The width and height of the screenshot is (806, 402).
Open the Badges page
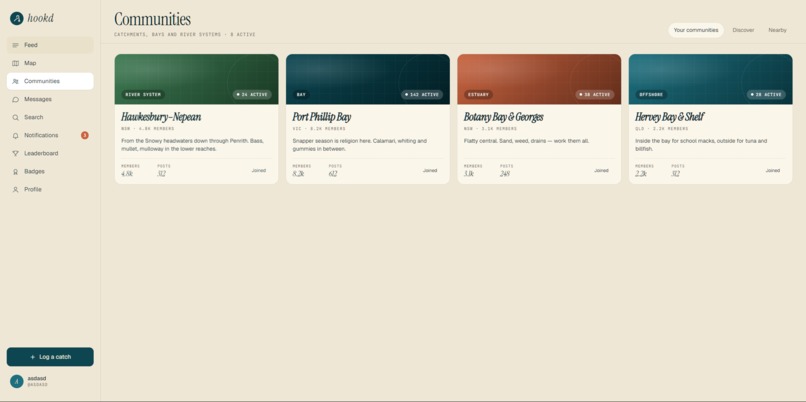[50, 172]
